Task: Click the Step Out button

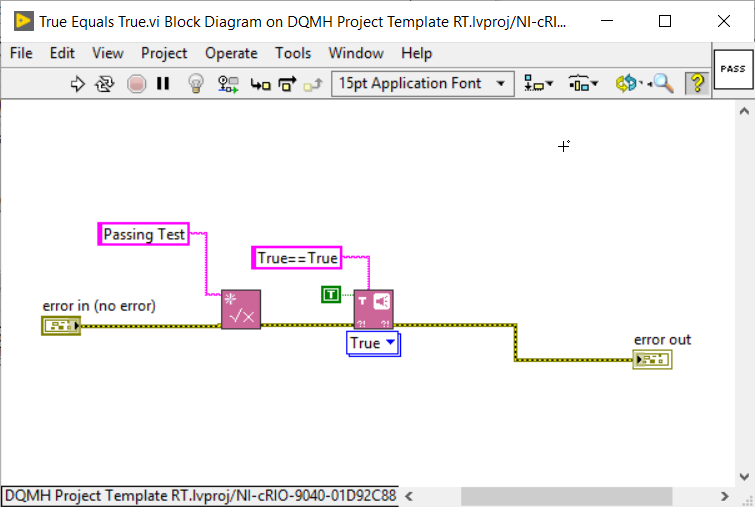Action: click(x=313, y=85)
